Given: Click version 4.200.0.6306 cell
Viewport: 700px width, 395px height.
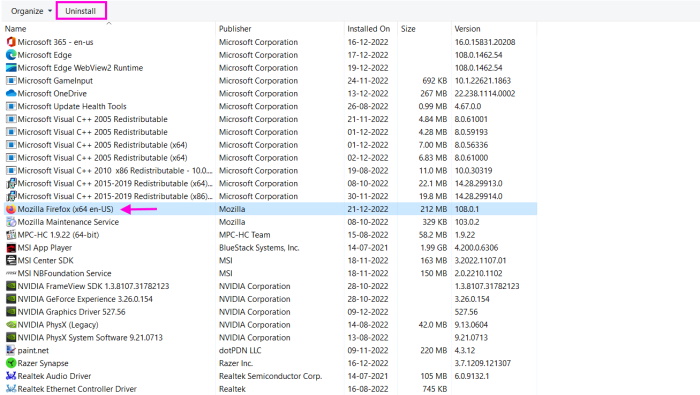Looking at the screenshot, I should point(476,248).
